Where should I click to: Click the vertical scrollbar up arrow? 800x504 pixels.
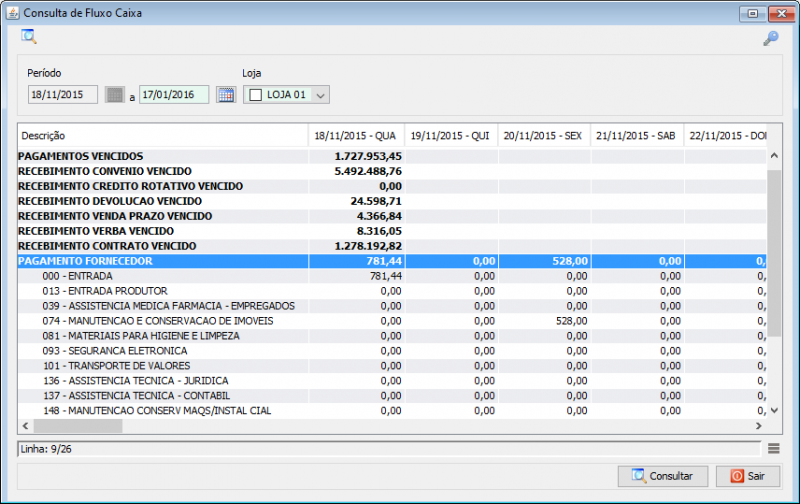[774, 156]
